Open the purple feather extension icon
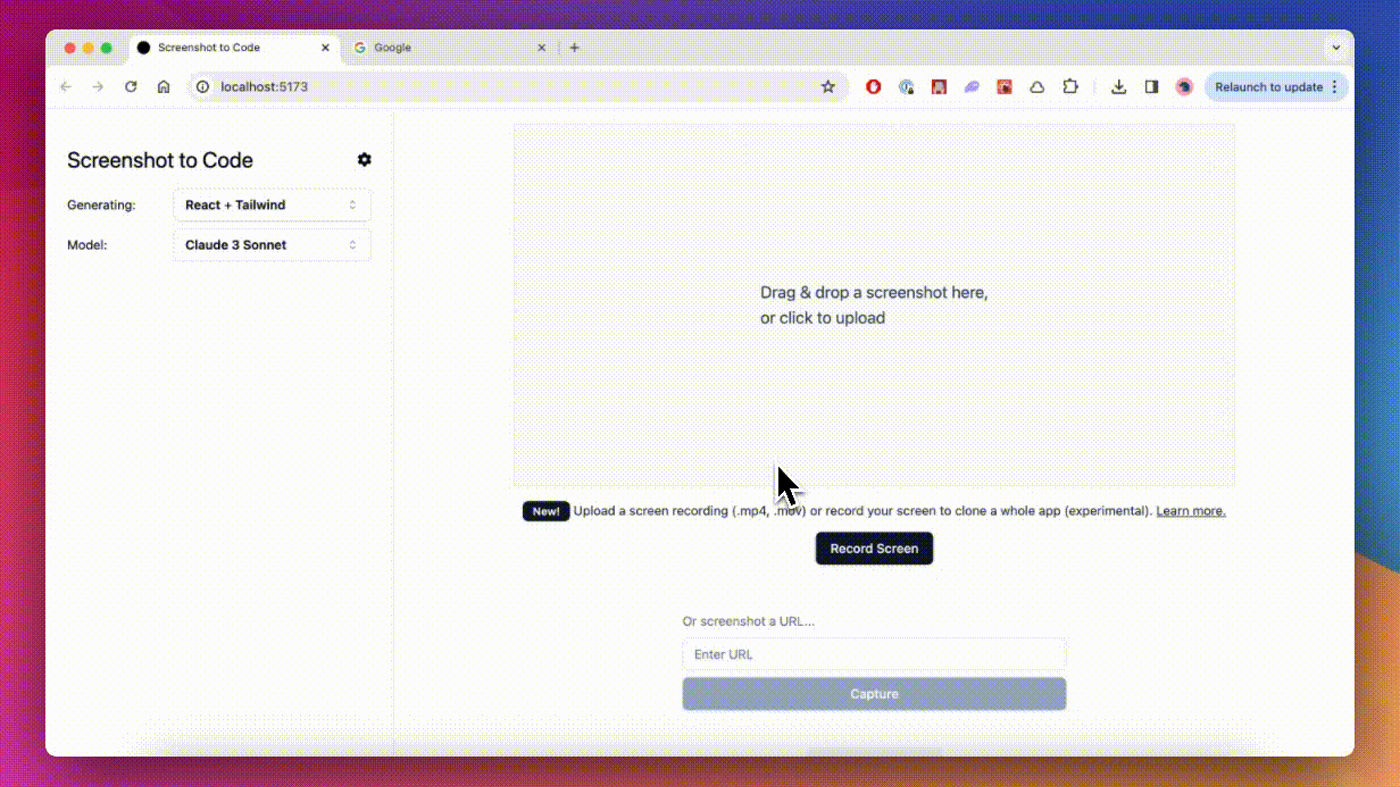The height and width of the screenshot is (787, 1400). pos(971,87)
